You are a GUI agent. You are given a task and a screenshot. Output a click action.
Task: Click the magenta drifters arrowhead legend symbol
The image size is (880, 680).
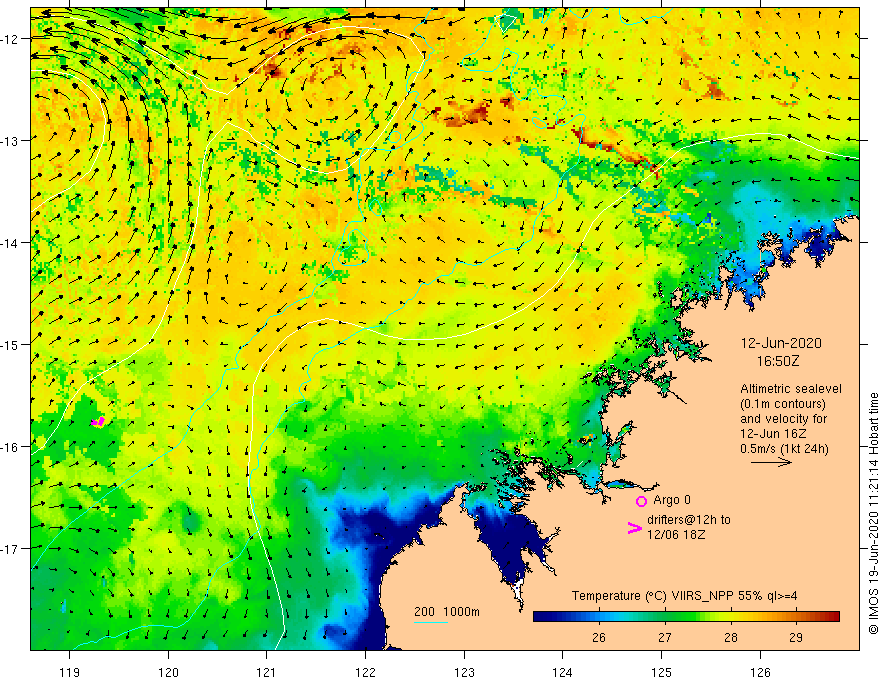tap(634, 528)
